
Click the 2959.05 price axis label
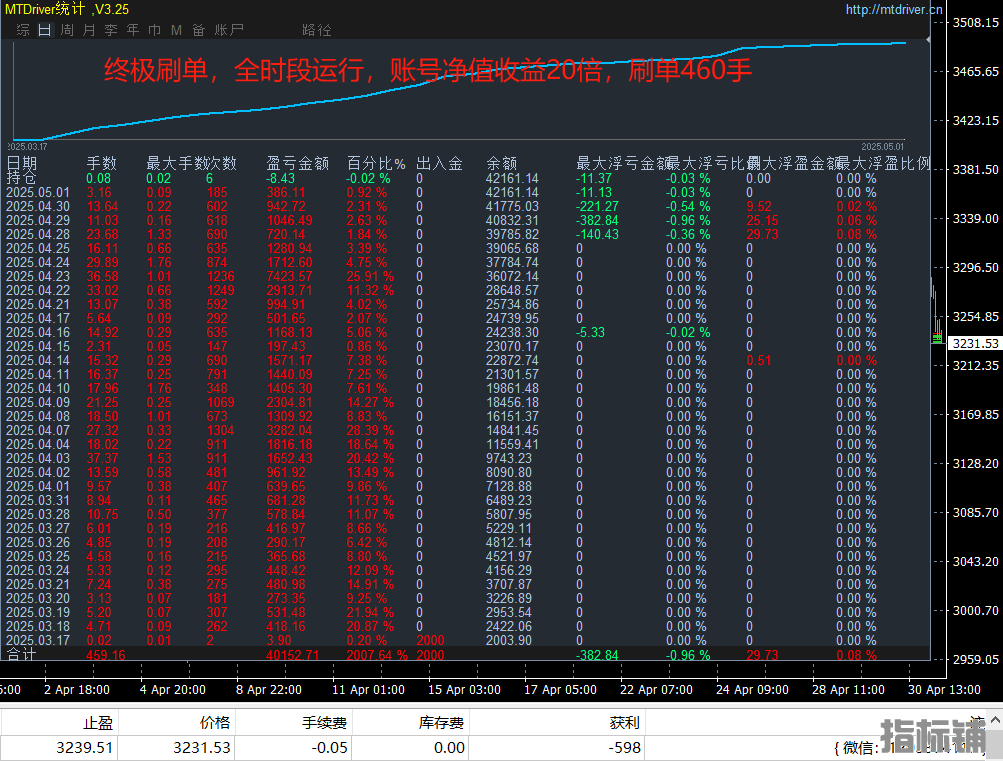point(975,659)
